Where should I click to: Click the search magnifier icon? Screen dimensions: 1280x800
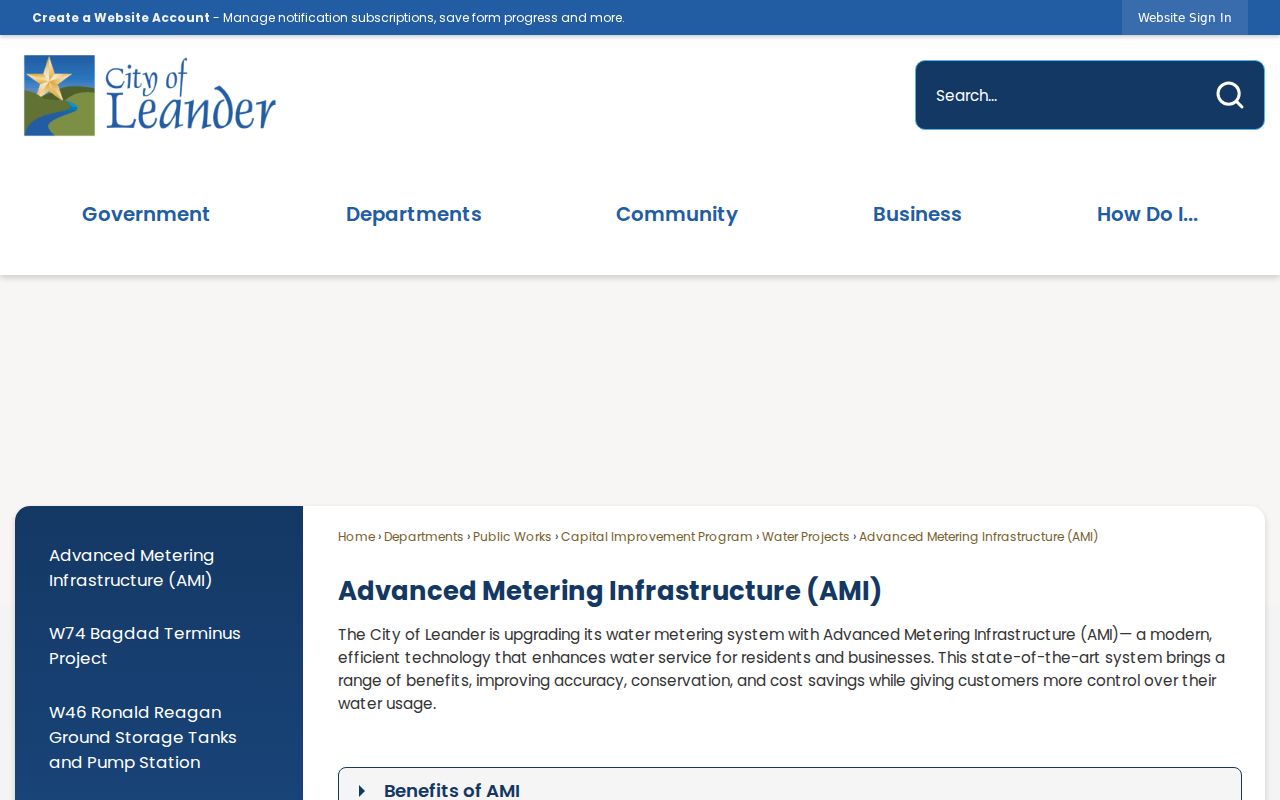click(x=1229, y=95)
